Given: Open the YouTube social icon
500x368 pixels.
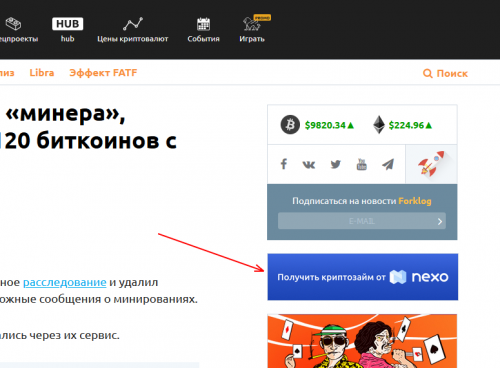Looking at the screenshot, I should pyautogui.click(x=362, y=164).
